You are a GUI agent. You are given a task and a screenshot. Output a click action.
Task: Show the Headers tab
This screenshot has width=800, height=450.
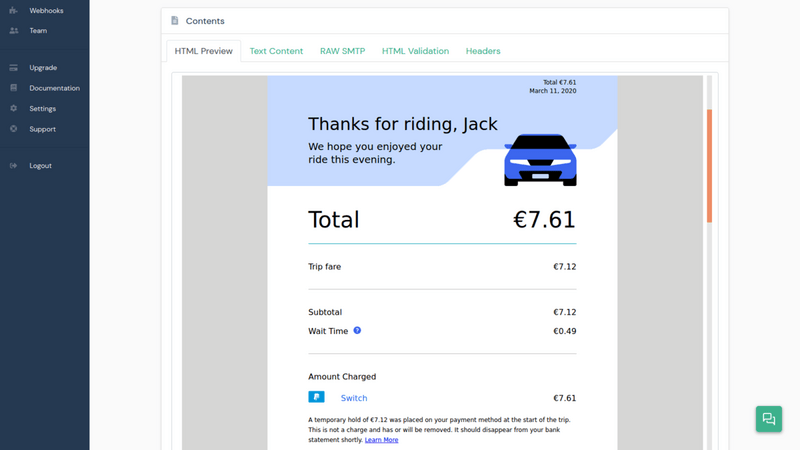click(x=483, y=51)
